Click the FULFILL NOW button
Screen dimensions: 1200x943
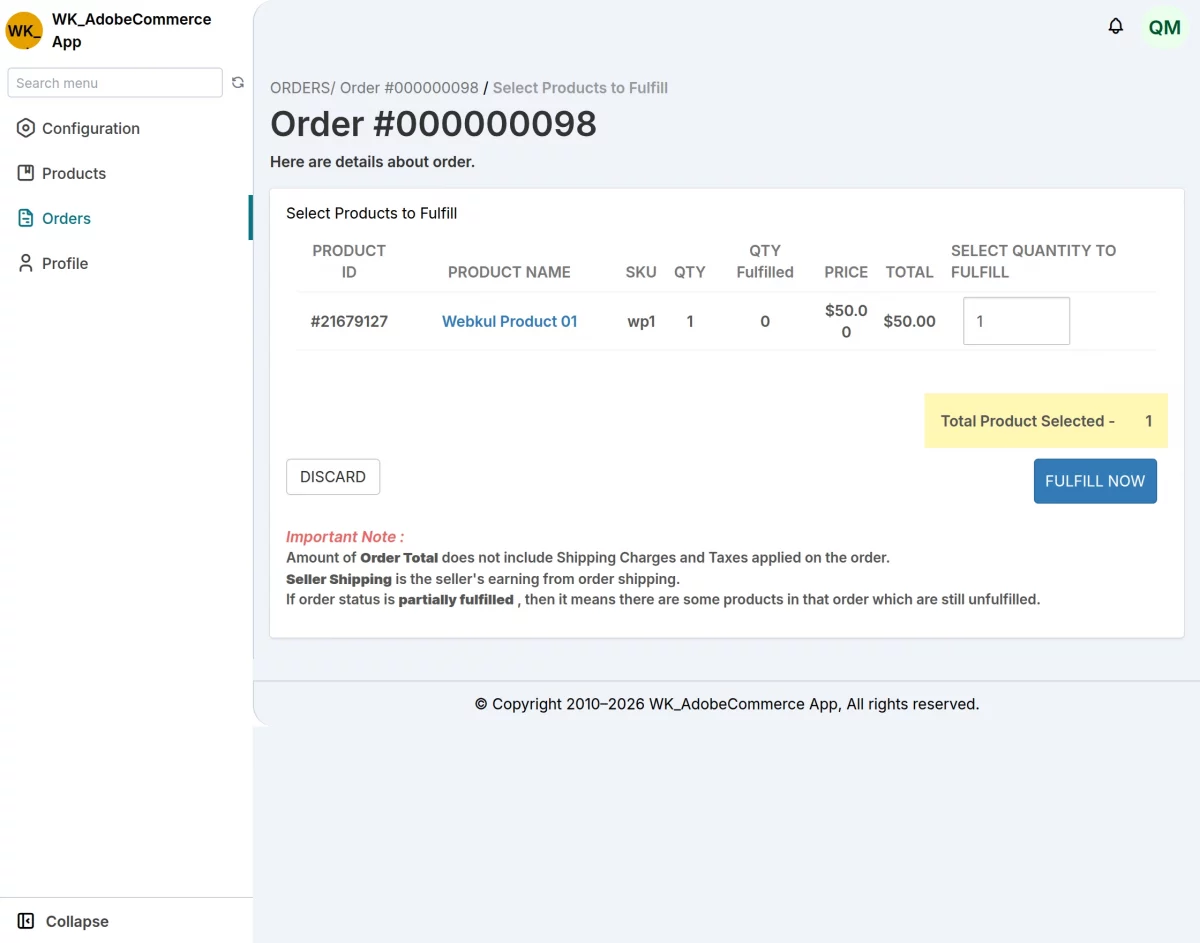pyautogui.click(x=1095, y=481)
